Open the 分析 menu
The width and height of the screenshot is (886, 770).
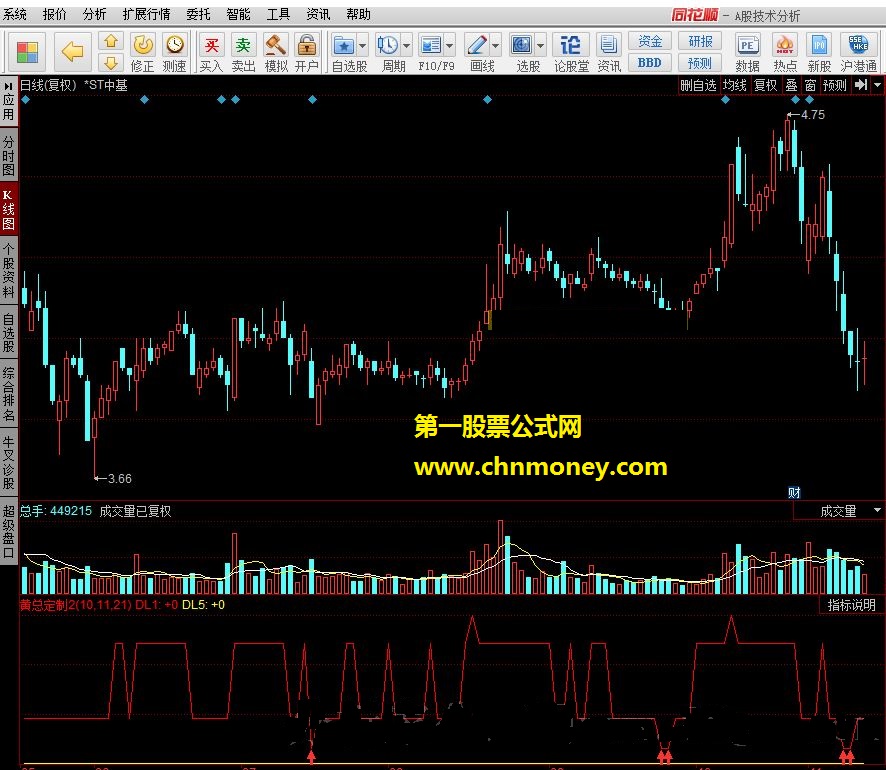tap(94, 14)
